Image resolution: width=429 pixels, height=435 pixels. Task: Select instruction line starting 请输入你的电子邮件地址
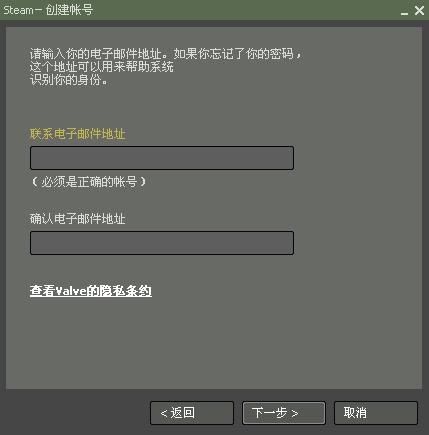[x=166, y=54]
